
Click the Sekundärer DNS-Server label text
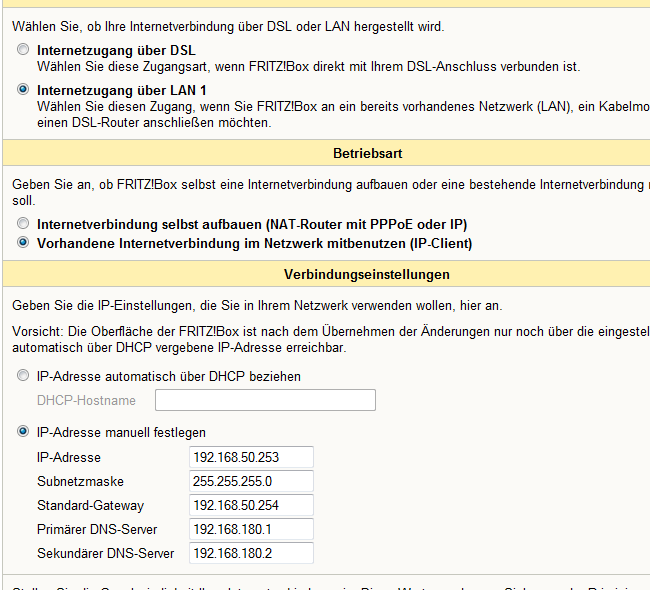[105, 553]
